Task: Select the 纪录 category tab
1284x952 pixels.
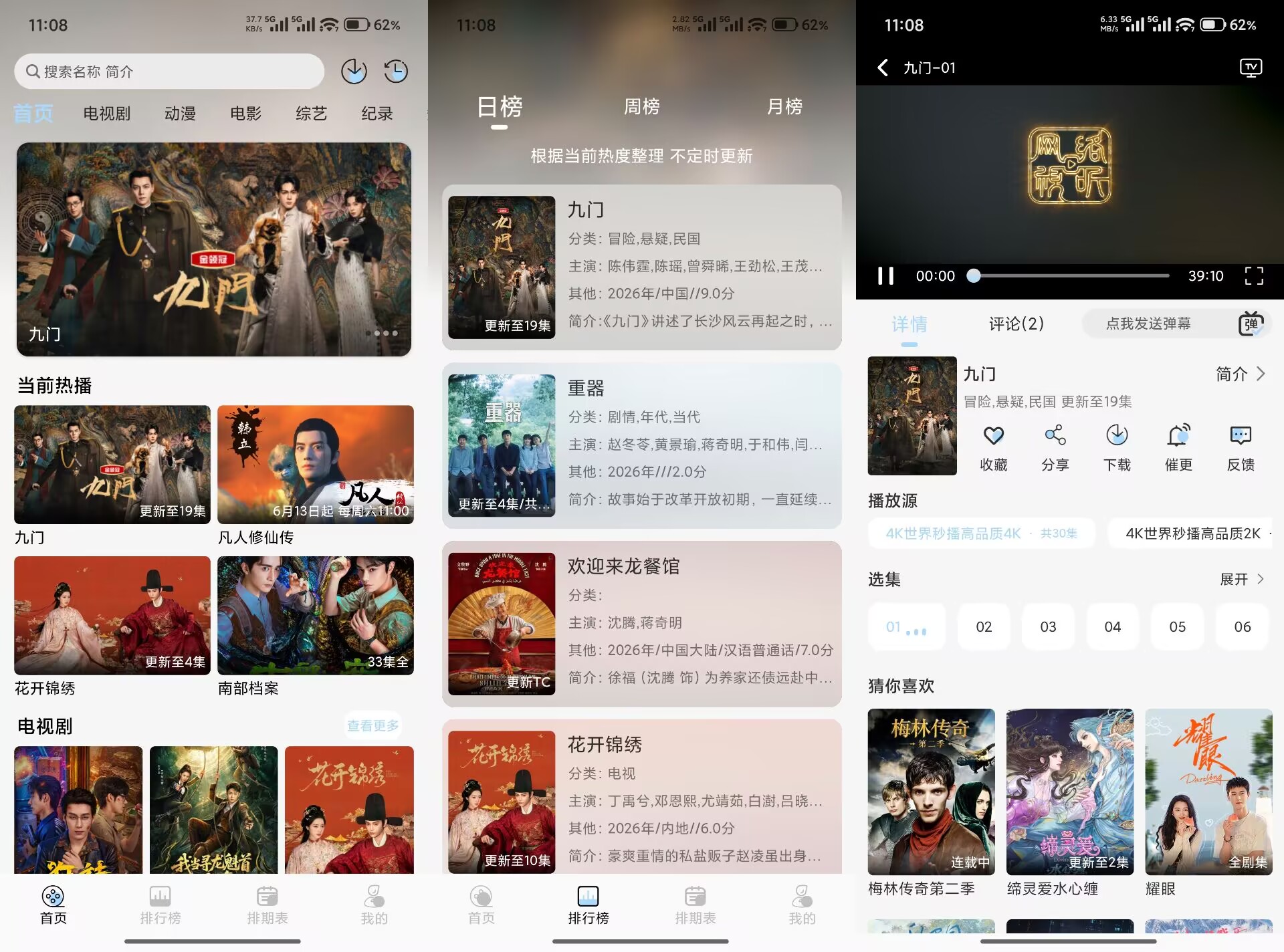Action: tap(377, 114)
